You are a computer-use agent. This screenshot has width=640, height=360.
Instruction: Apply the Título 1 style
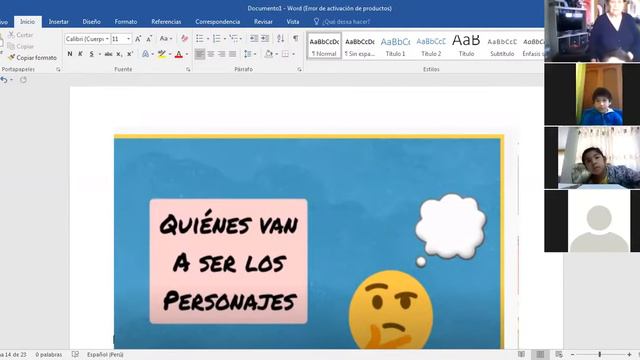click(395, 46)
